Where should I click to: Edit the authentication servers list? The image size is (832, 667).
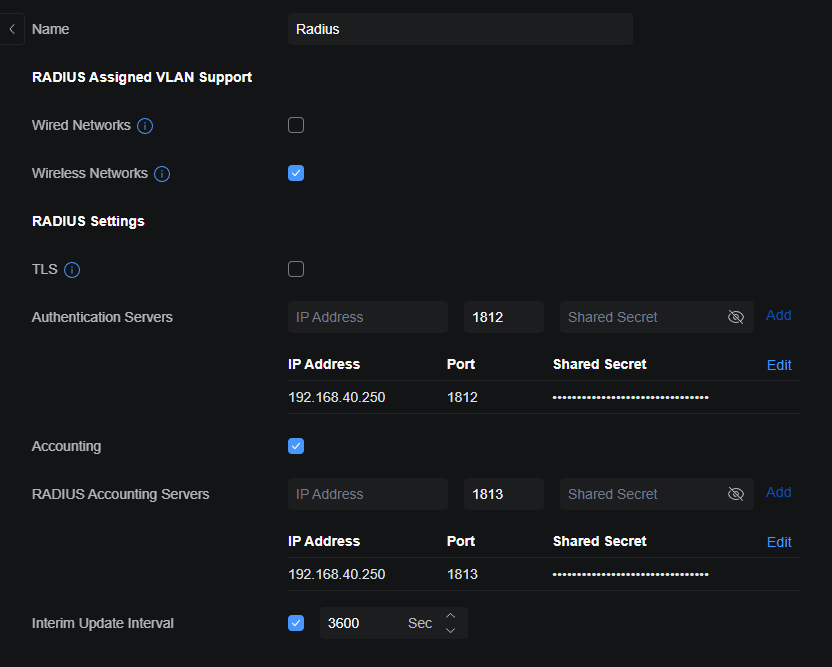pos(779,365)
